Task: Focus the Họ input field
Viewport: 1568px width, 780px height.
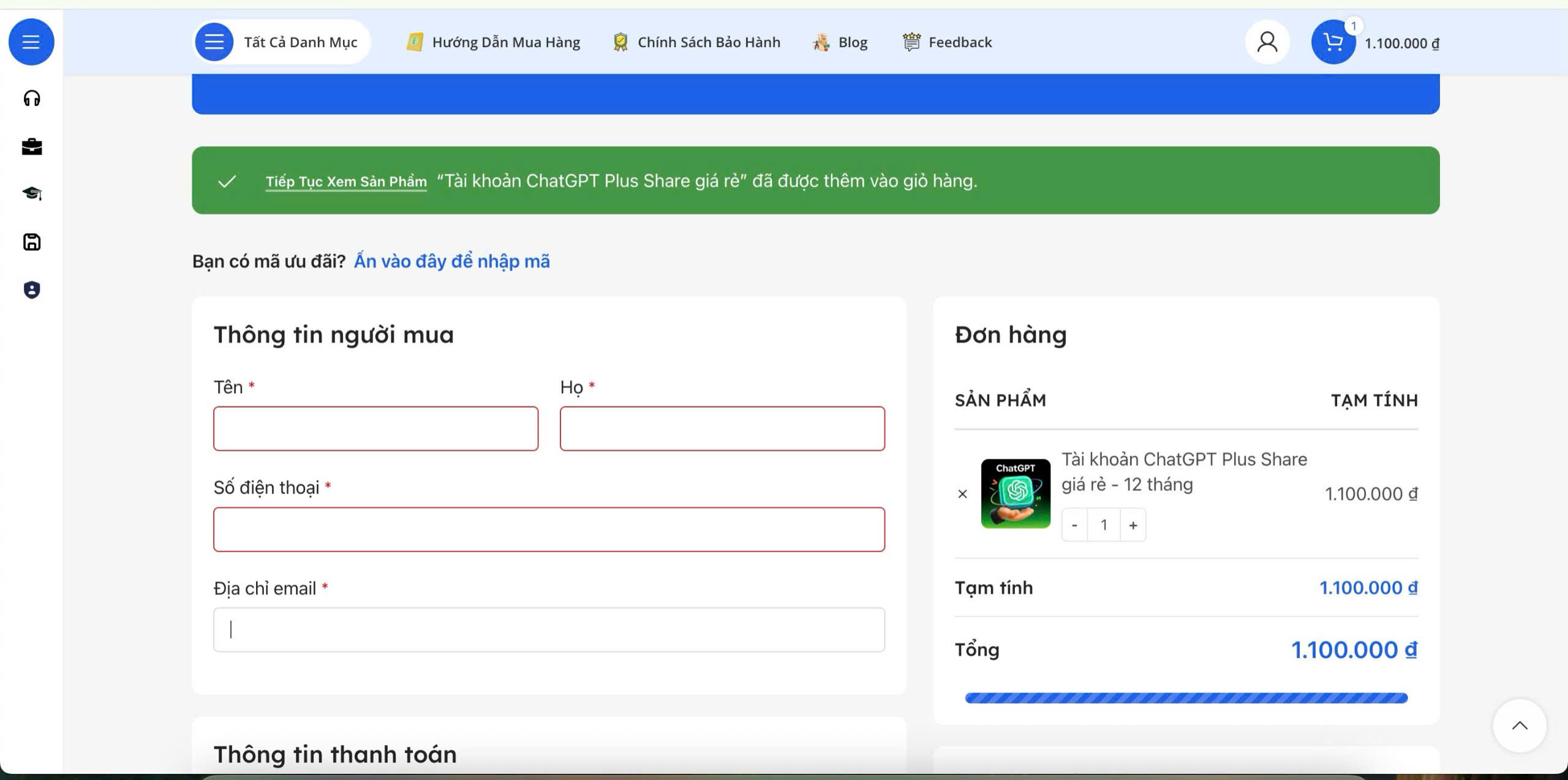Action: tap(722, 429)
